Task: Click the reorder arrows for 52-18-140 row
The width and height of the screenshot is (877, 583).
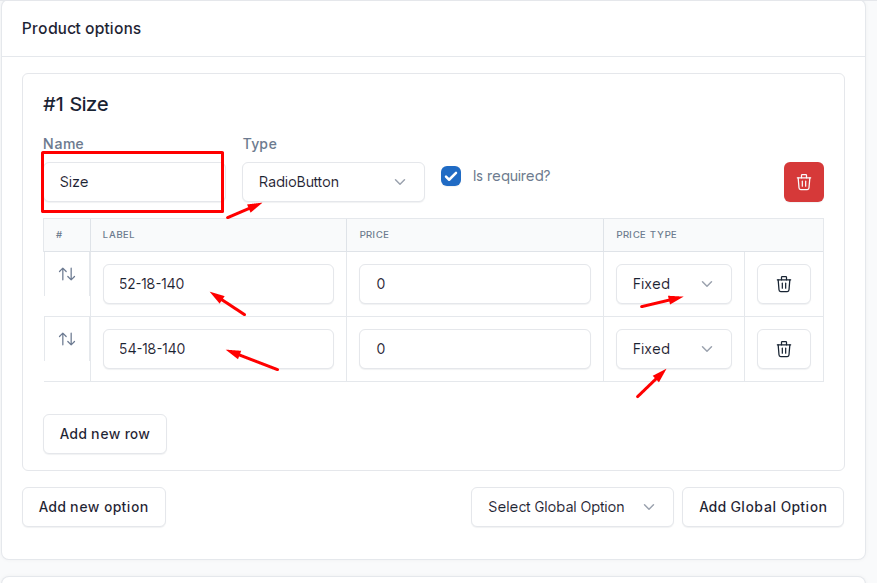Action: 67,274
